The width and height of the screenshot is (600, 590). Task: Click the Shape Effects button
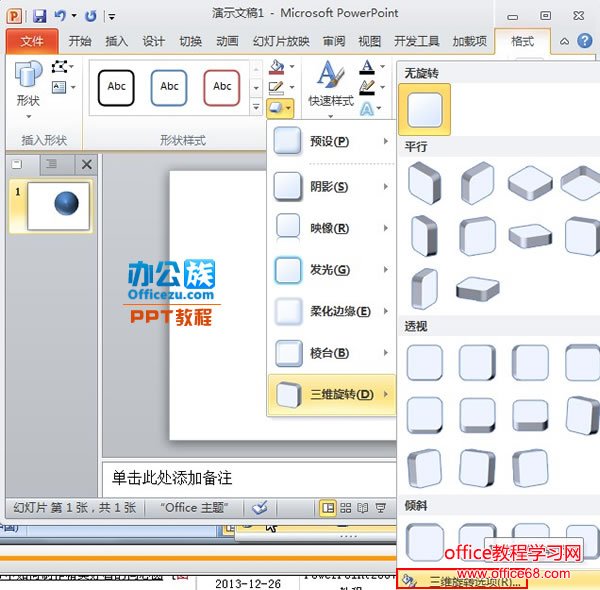pyautogui.click(x=280, y=108)
